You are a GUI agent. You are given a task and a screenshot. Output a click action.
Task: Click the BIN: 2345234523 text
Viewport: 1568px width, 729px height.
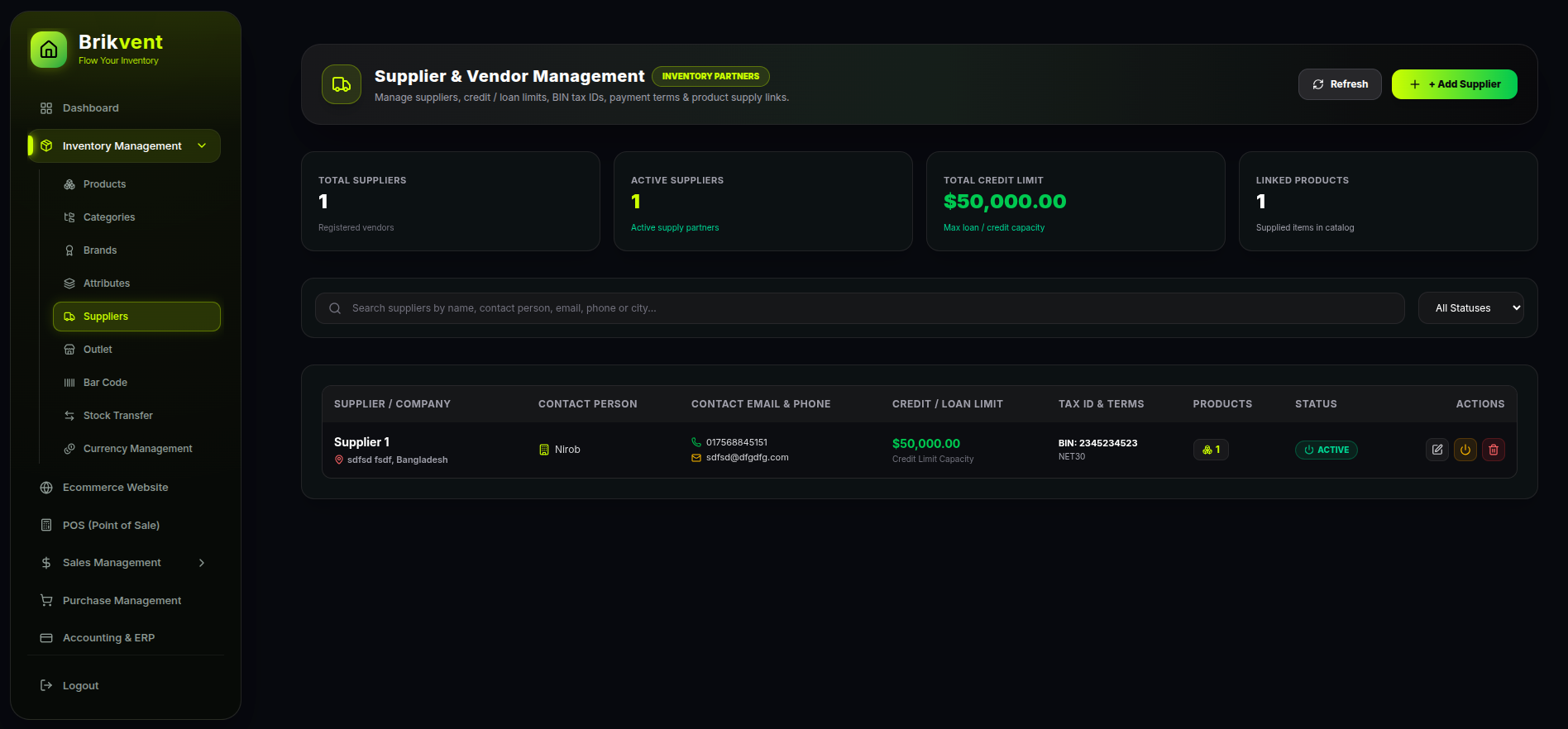point(1098,443)
